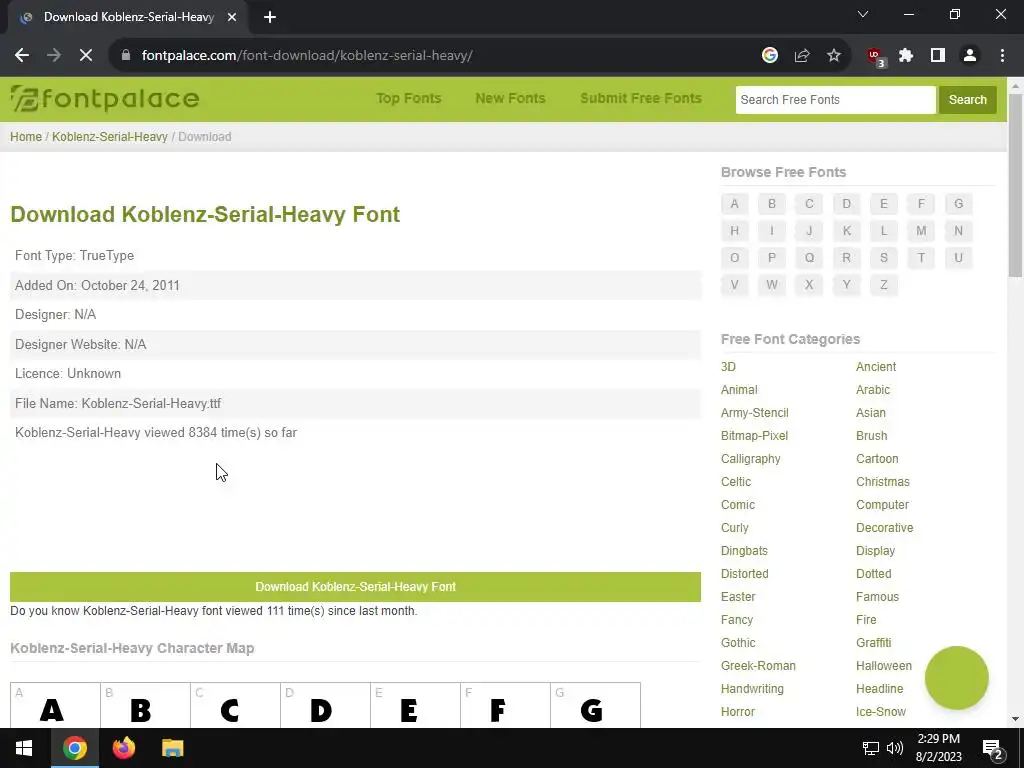Click the fontpalace logo

click(104, 99)
